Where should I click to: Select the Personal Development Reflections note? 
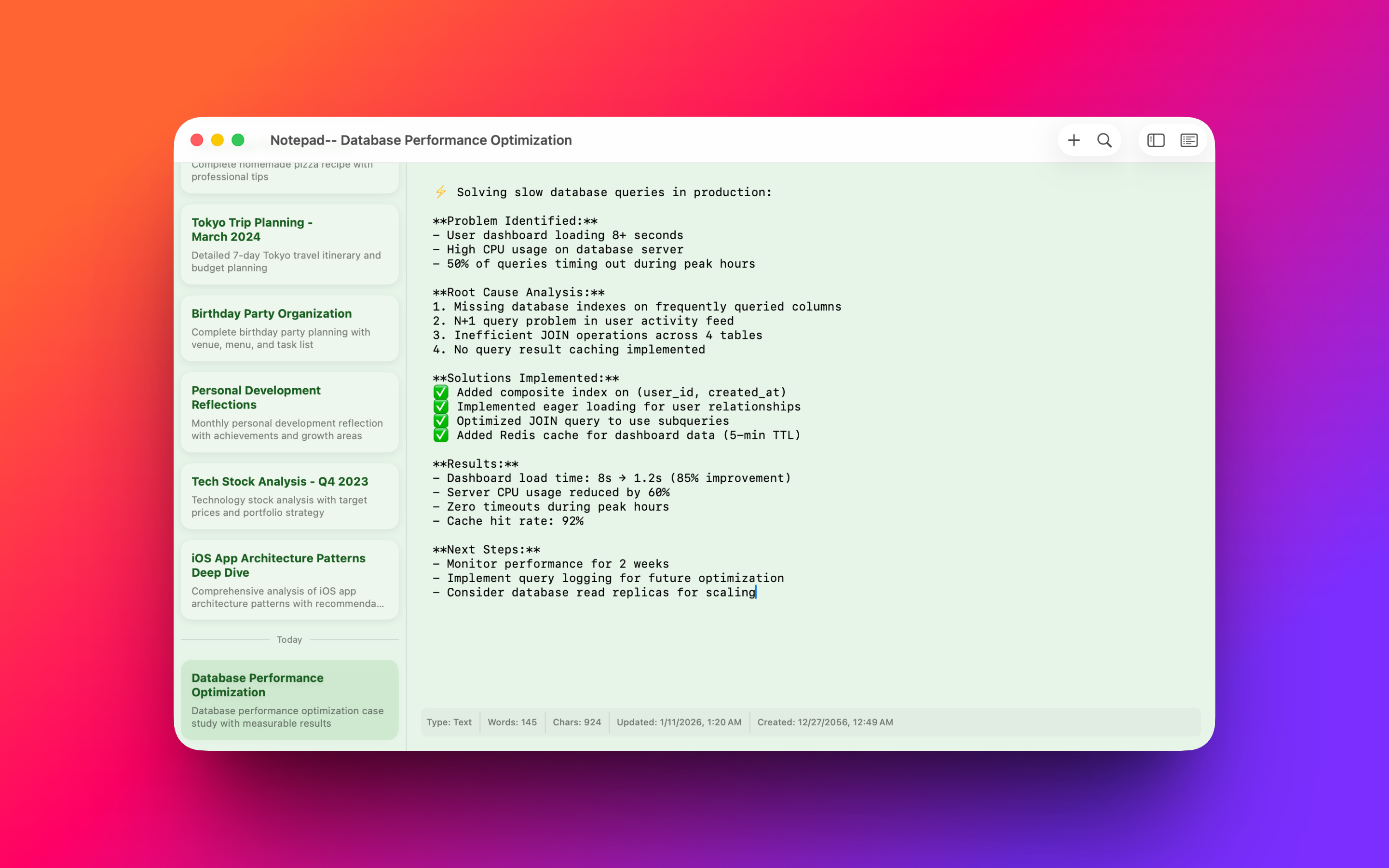pos(289,412)
